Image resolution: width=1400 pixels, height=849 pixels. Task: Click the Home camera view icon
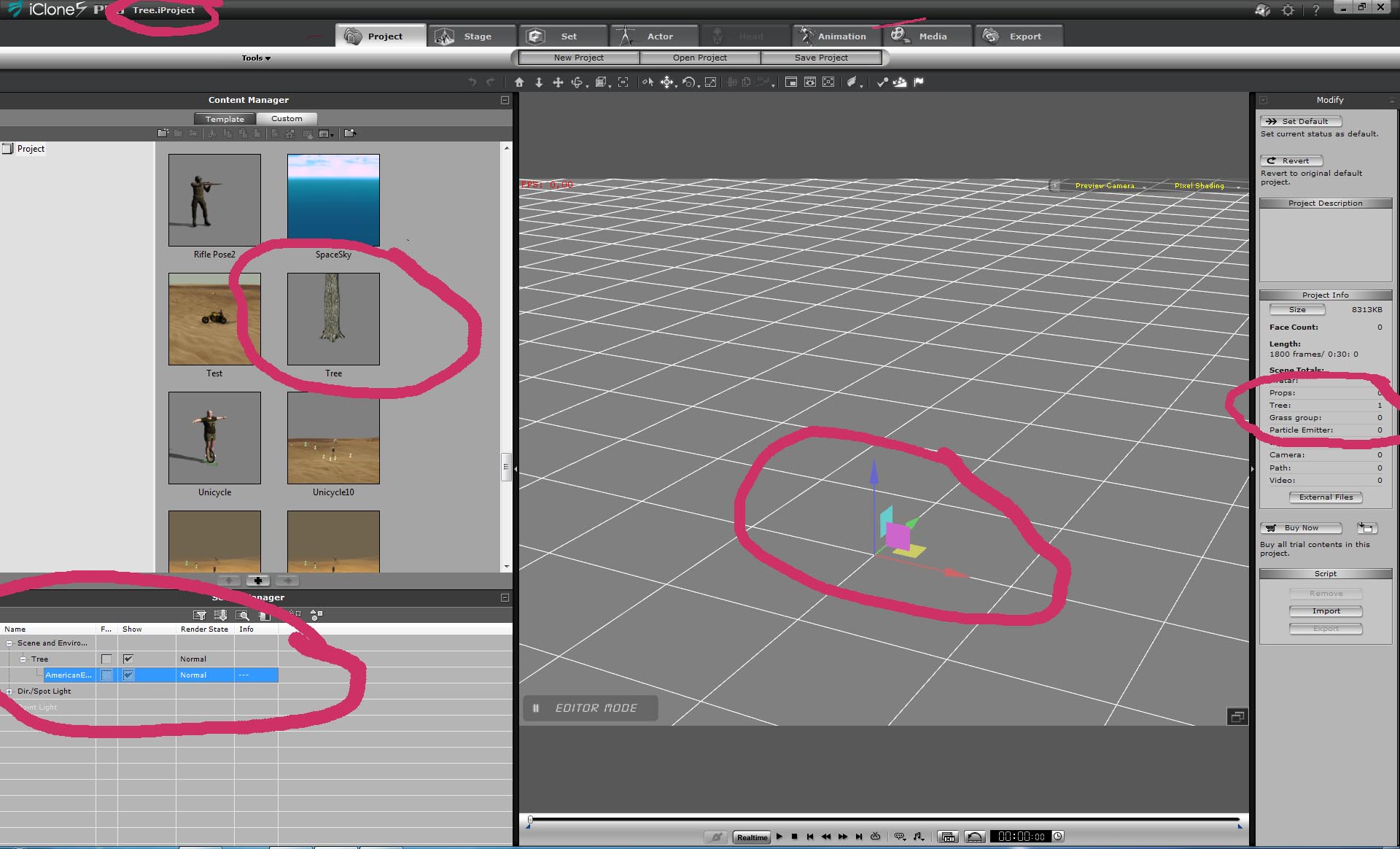point(519,82)
